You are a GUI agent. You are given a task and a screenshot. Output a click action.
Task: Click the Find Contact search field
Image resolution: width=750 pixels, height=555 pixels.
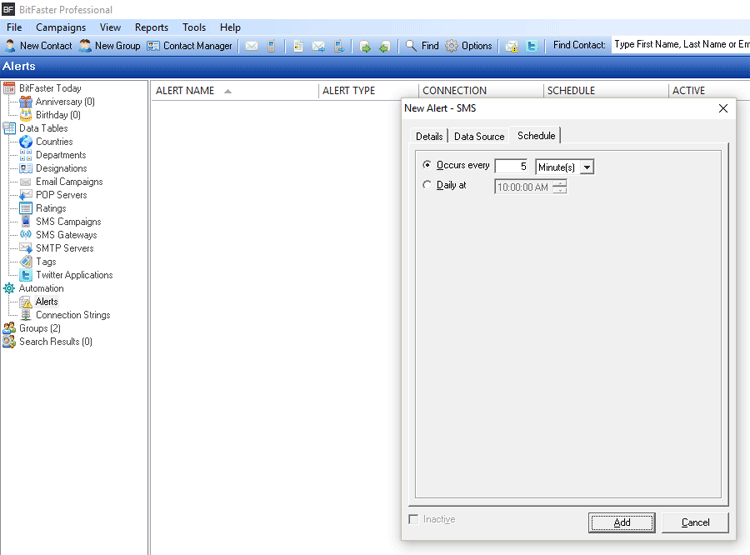(681, 44)
